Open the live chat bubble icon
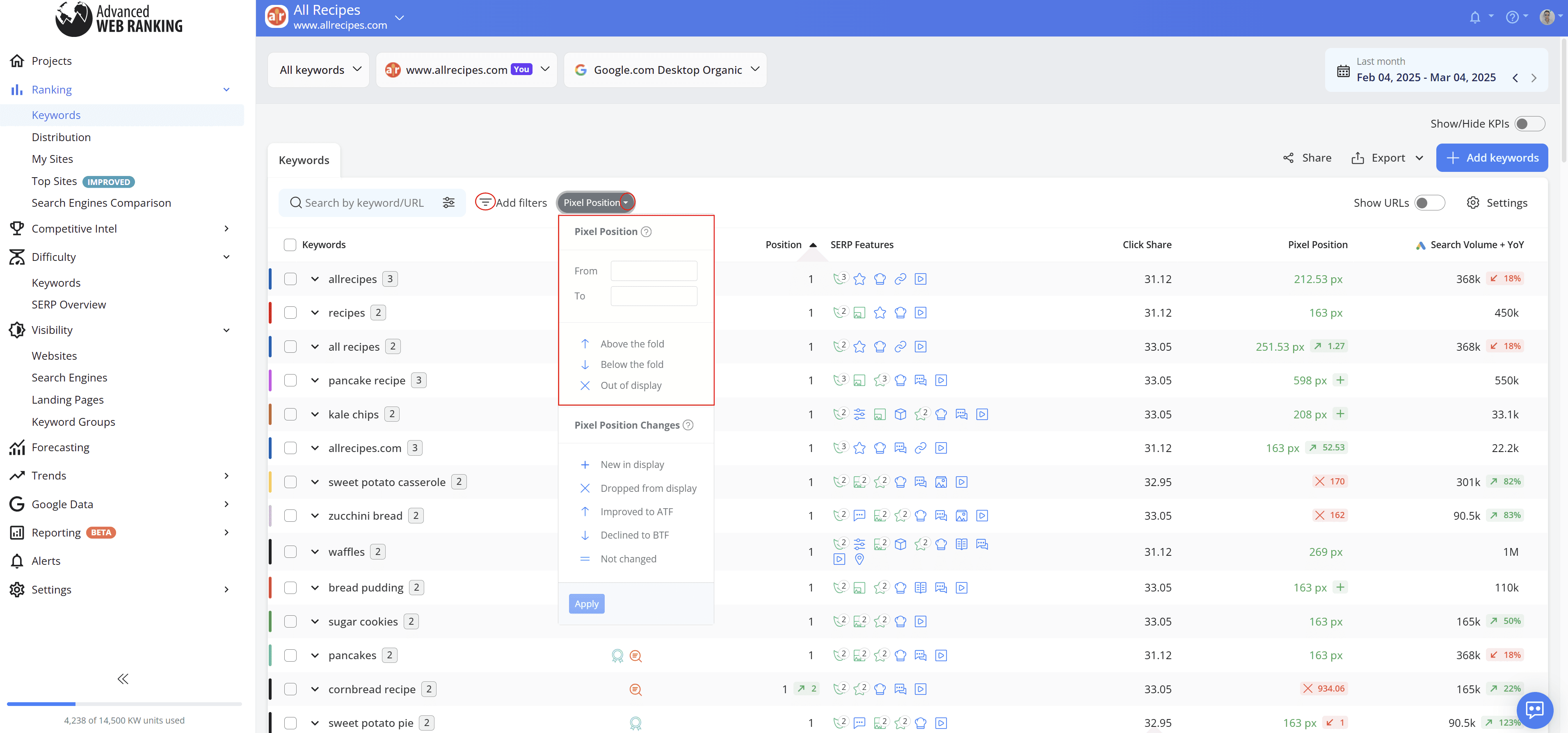The height and width of the screenshot is (733, 1568). 1534,710
